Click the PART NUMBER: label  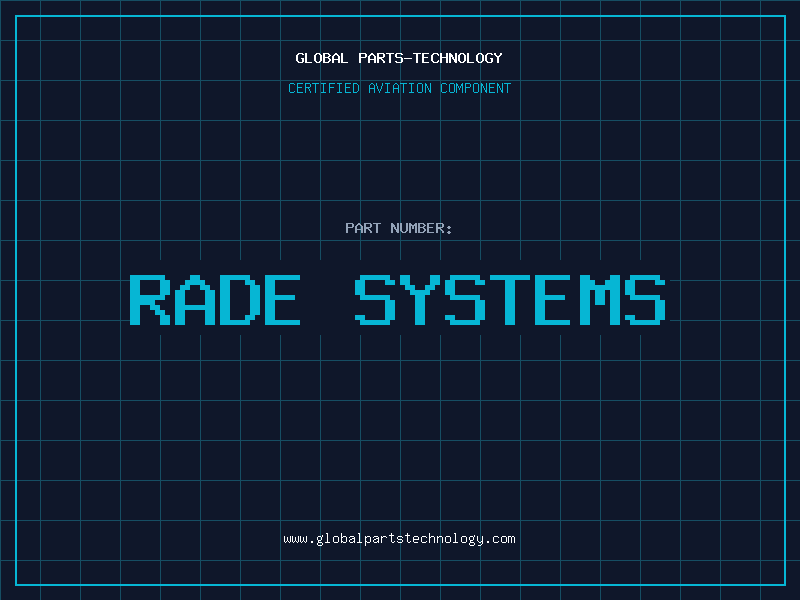pyautogui.click(x=399, y=228)
